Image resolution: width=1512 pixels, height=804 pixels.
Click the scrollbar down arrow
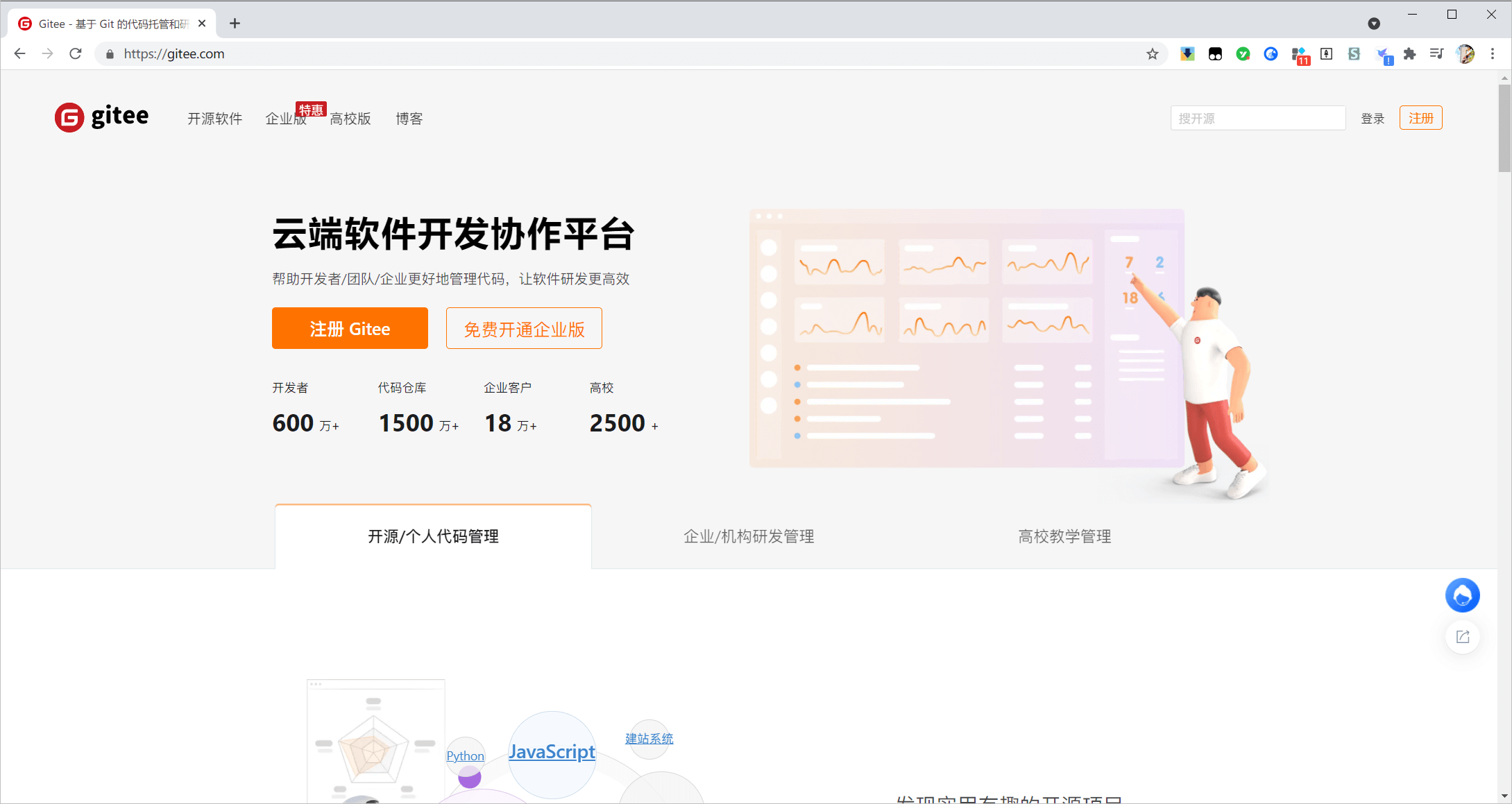coord(1504,796)
